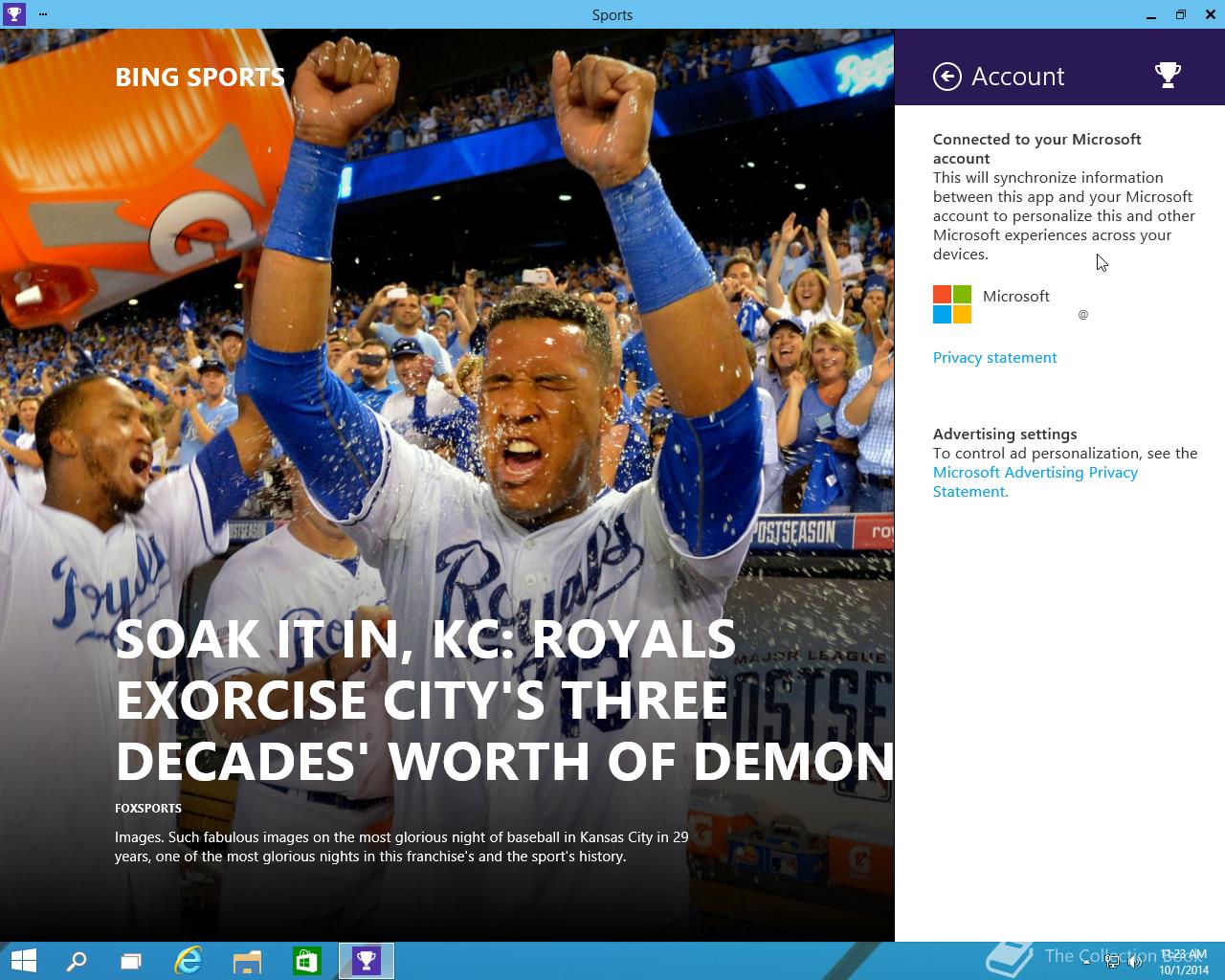Select the Sports app taskbar button
The image size is (1225, 980).
point(367,961)
